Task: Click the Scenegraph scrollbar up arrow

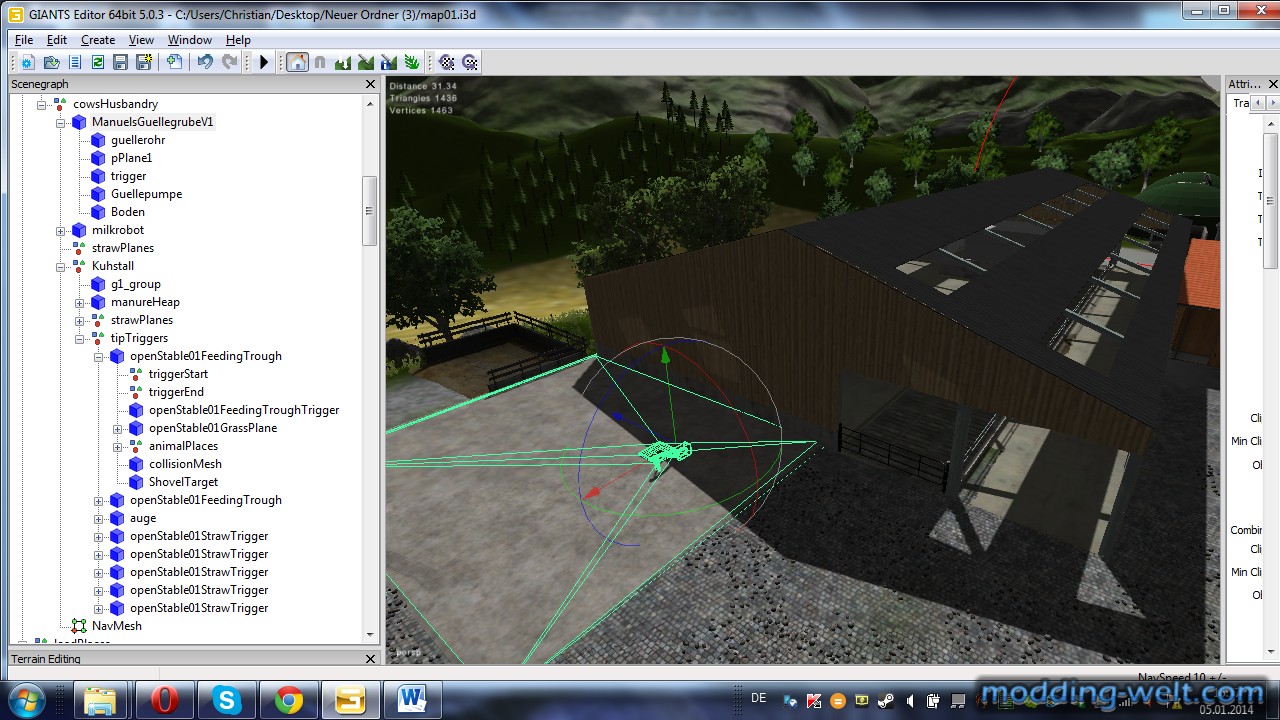Action: [x=370, y=104]
